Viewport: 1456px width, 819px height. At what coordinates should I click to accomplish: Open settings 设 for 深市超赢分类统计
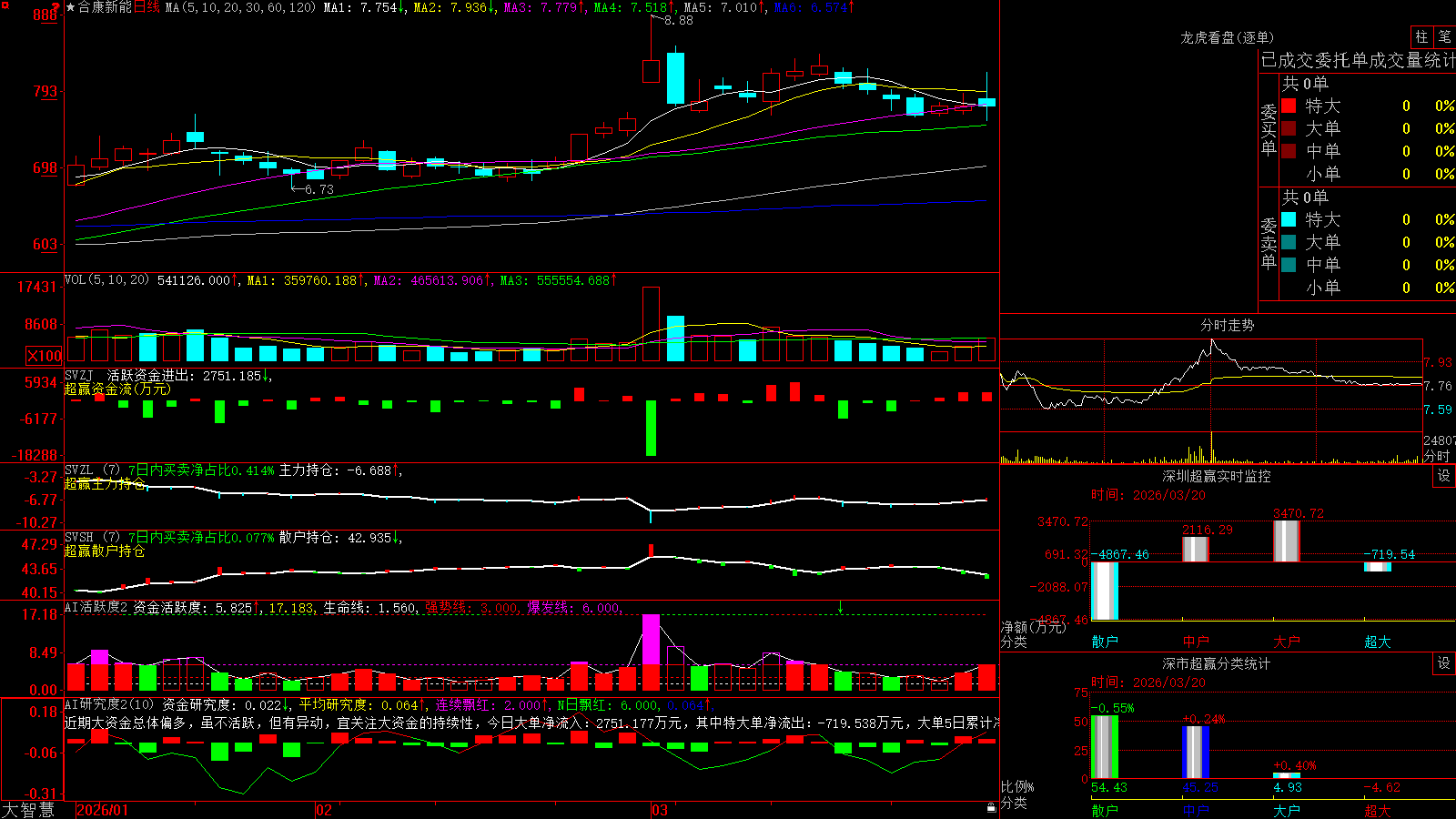pos(1444,663)
